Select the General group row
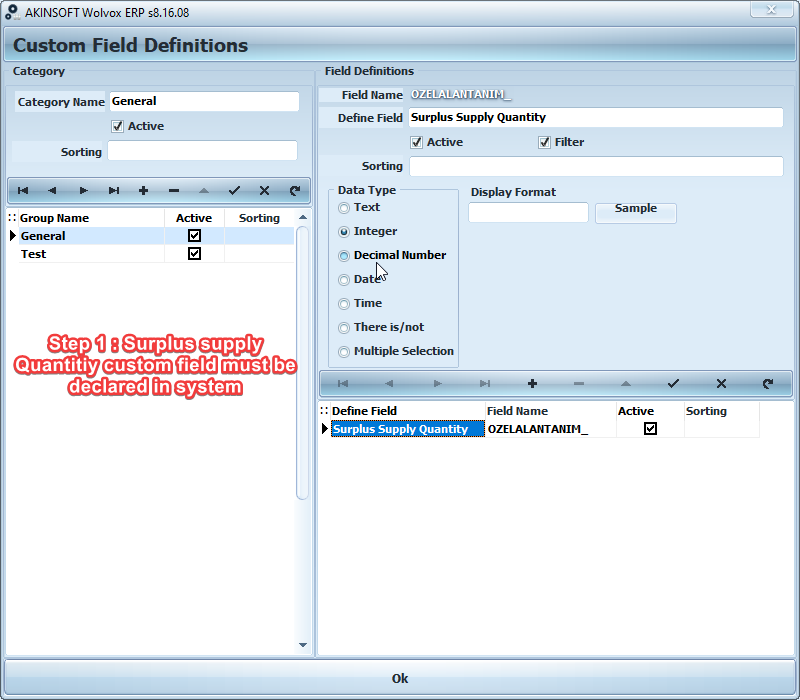 pyautogui.click(x=156, y=236)
